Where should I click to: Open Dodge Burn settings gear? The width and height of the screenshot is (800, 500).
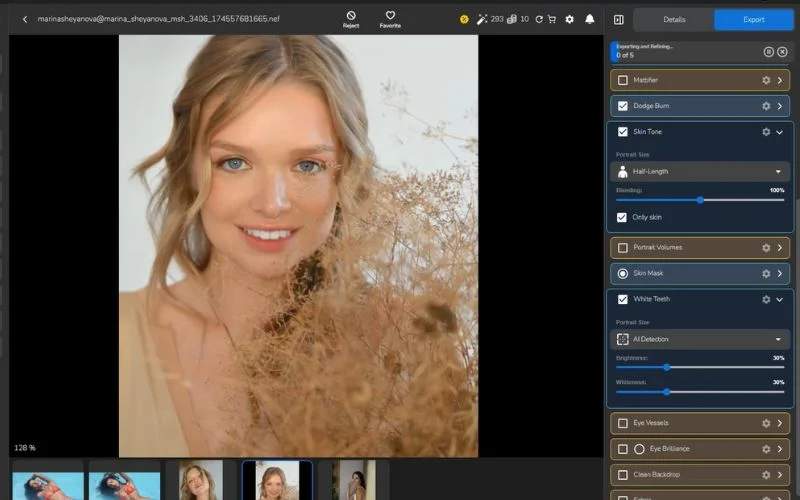[766, 106]
